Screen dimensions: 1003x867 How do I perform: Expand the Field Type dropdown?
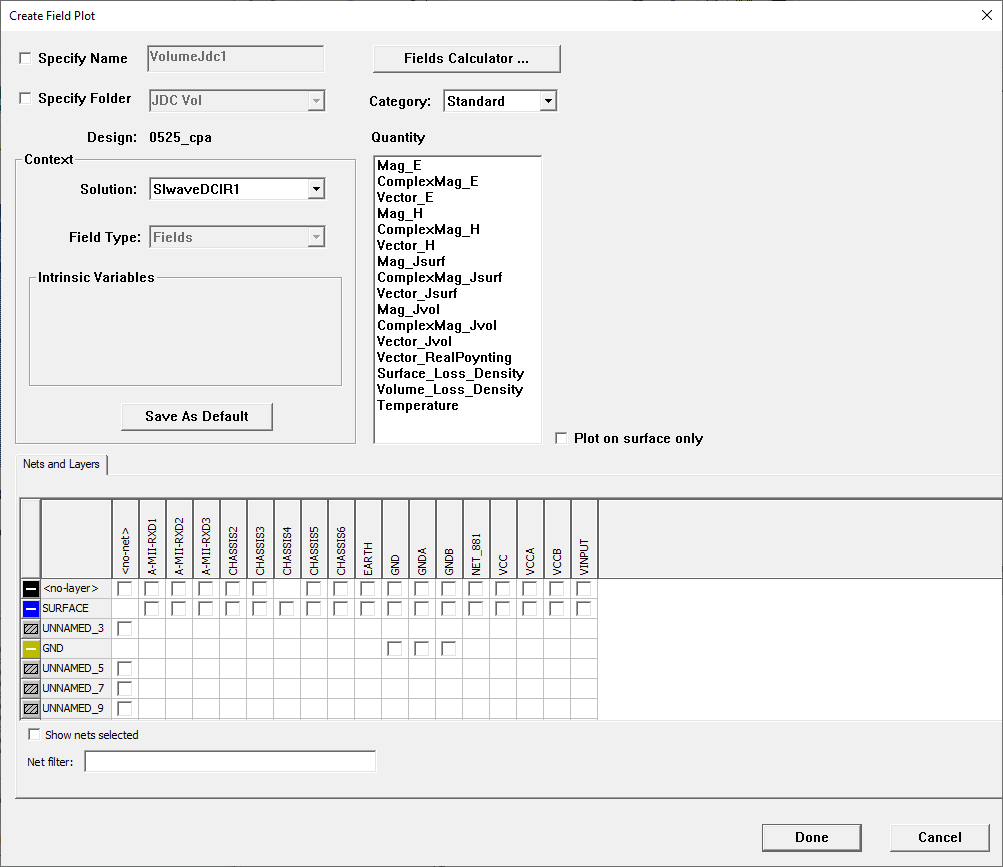[x=316, y=237]
